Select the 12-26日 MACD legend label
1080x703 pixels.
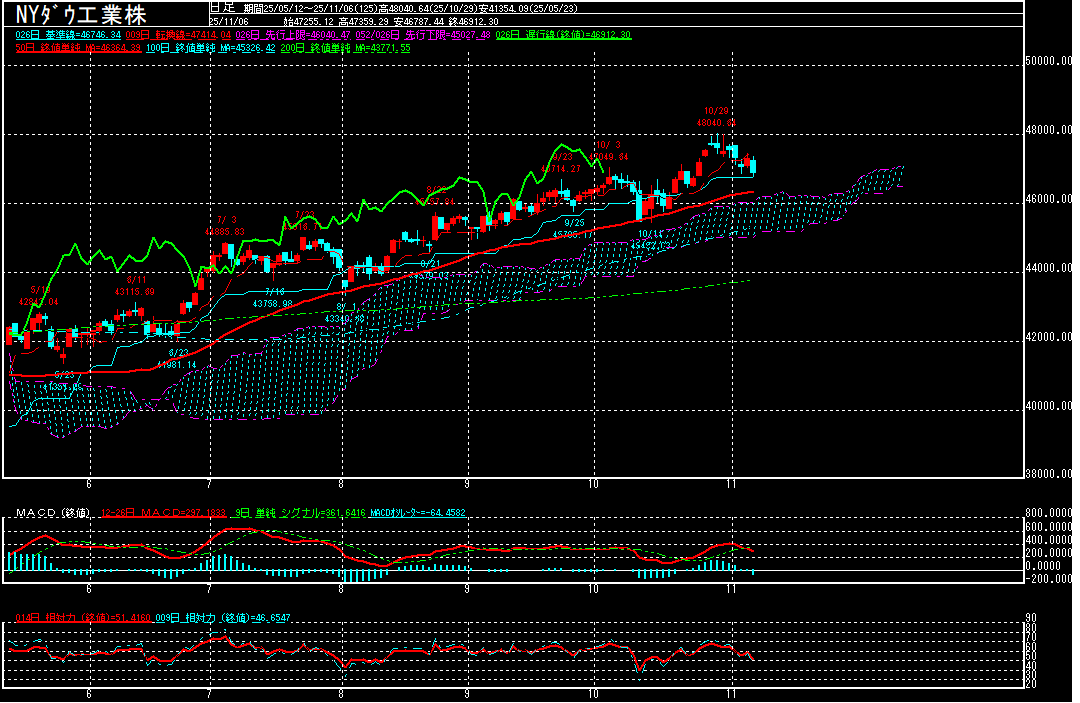point(162,513)
